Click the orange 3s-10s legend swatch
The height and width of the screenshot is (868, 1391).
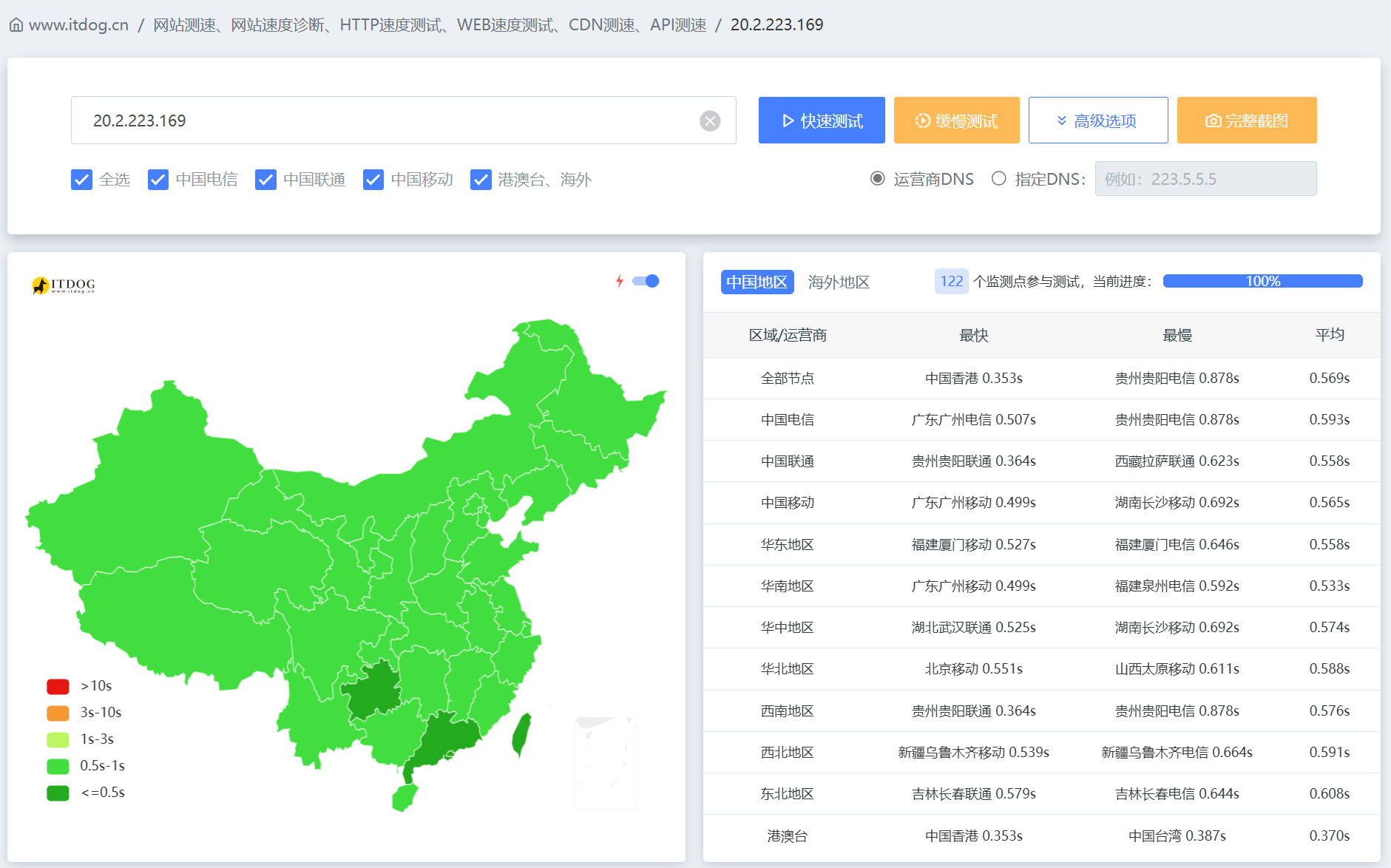58,713
